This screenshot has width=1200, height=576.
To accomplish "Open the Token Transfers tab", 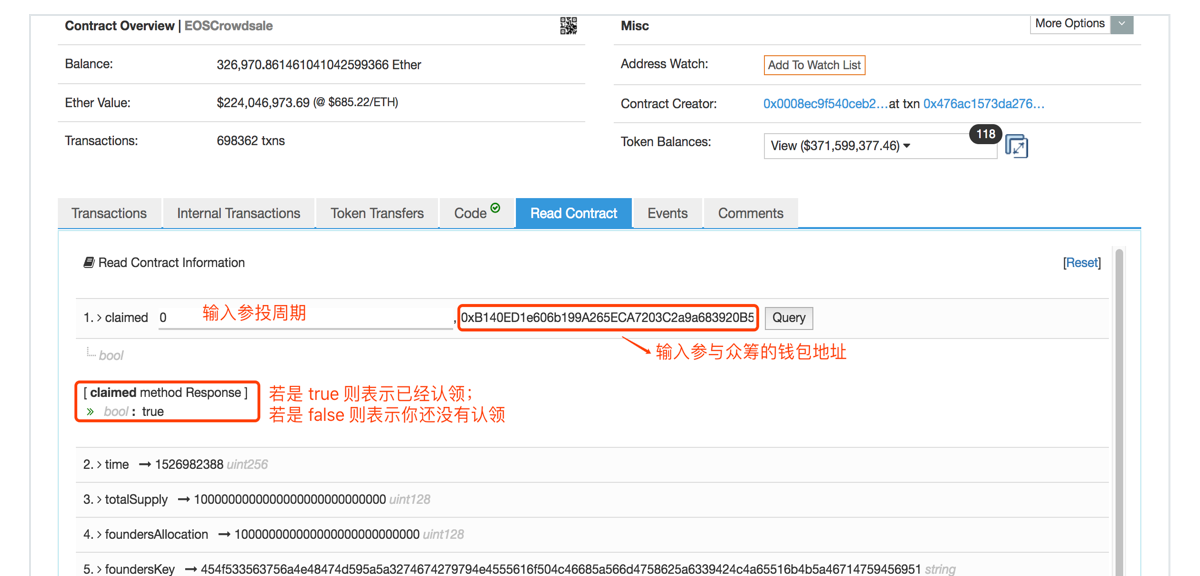I will point(377,213).
